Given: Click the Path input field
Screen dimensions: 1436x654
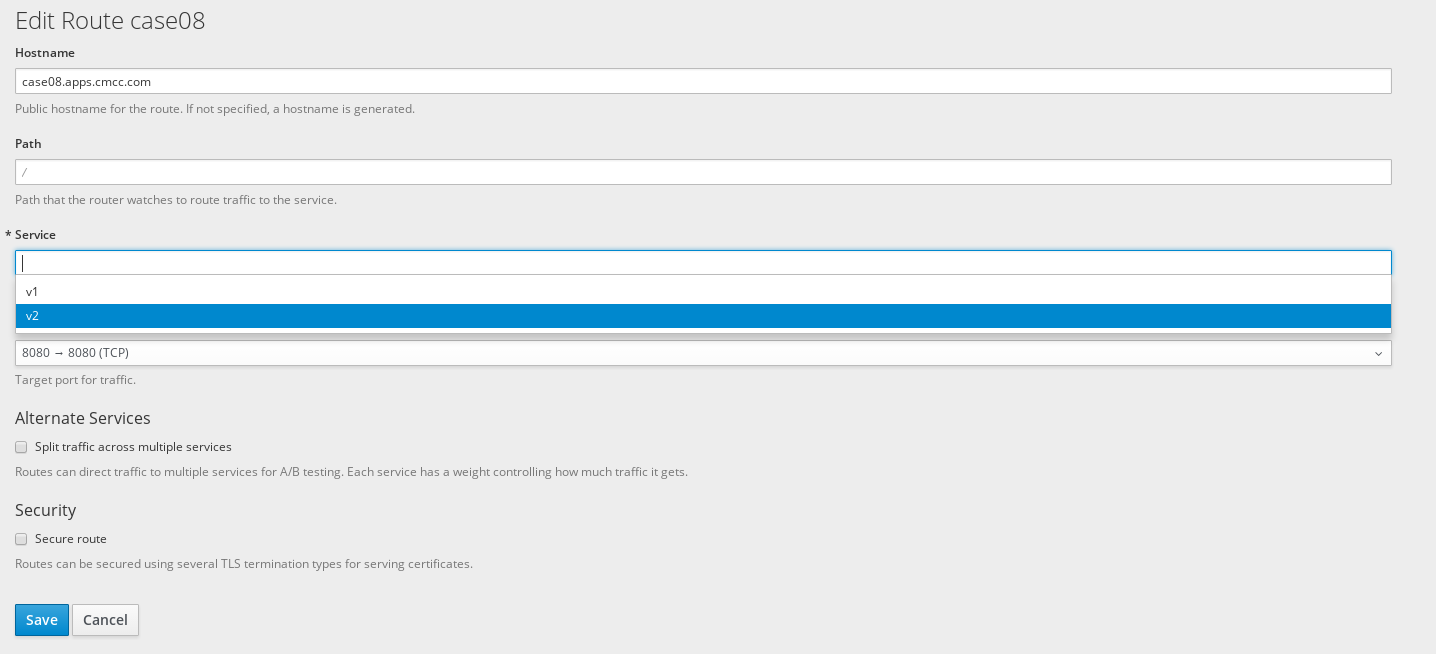Looking at the screenshot, I should 703,172.
